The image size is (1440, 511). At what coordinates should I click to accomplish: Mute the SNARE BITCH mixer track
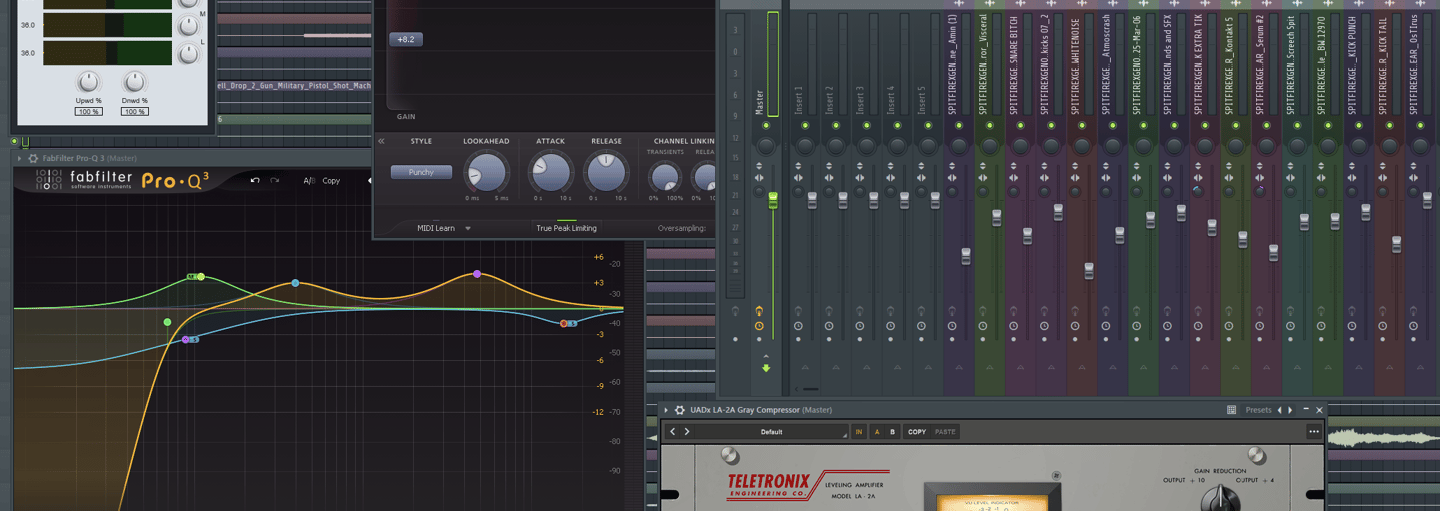1020,126
